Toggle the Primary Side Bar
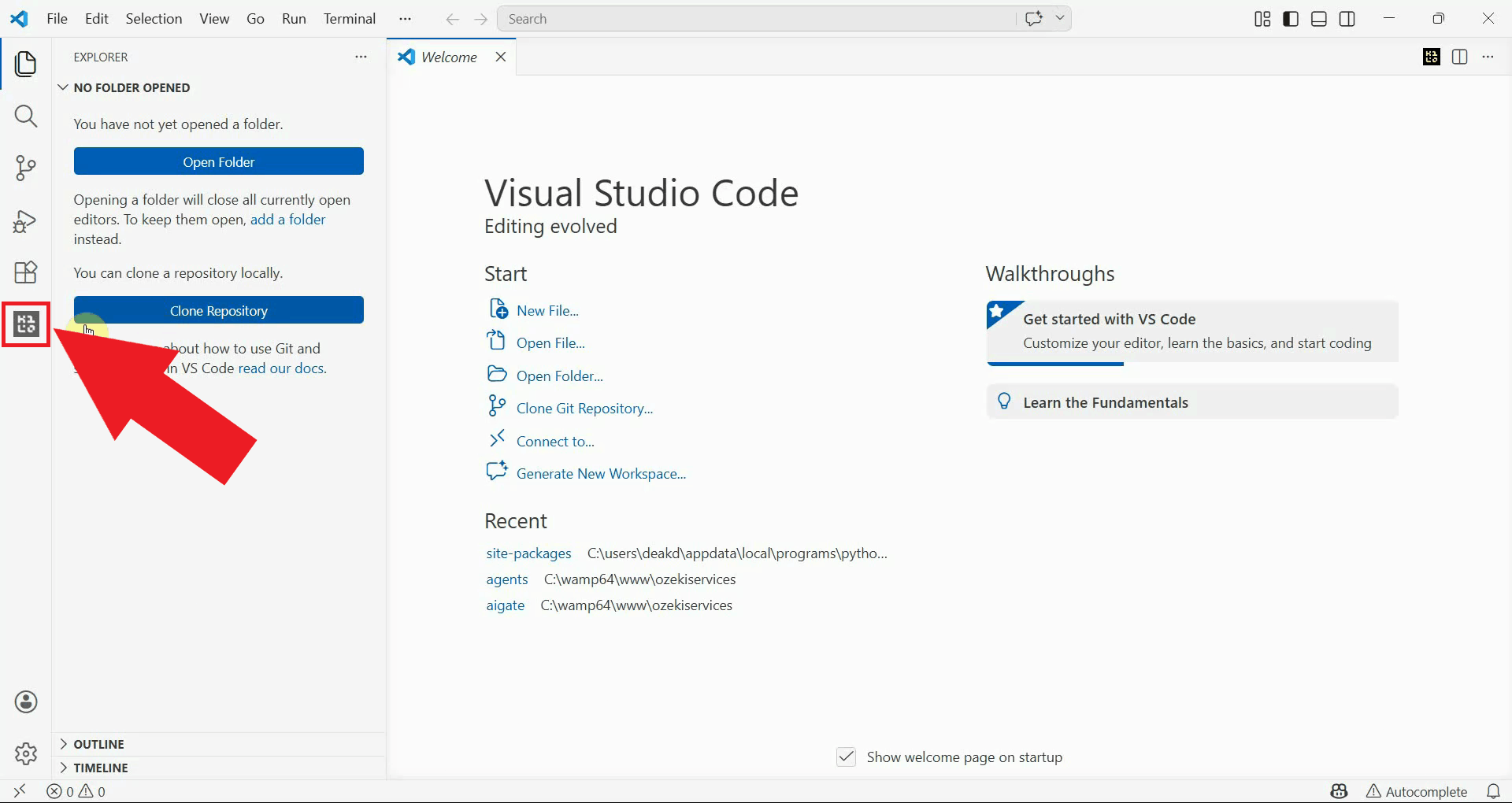Screen dimensions: 1512x803 pyautogui.click(x=1291, y=19)
